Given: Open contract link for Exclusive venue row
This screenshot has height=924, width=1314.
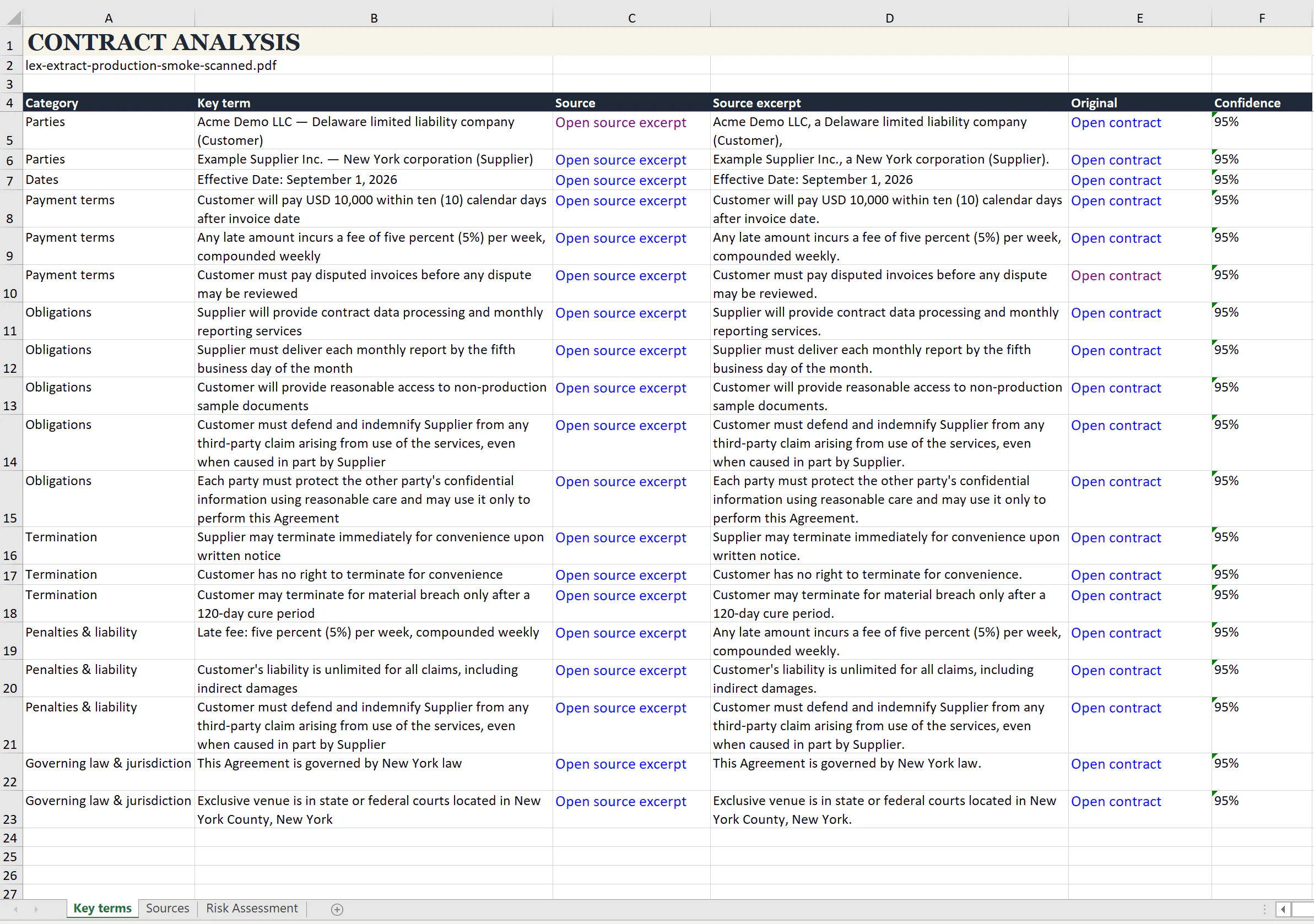Looking at the screenshot, I should pos(1116,802).
